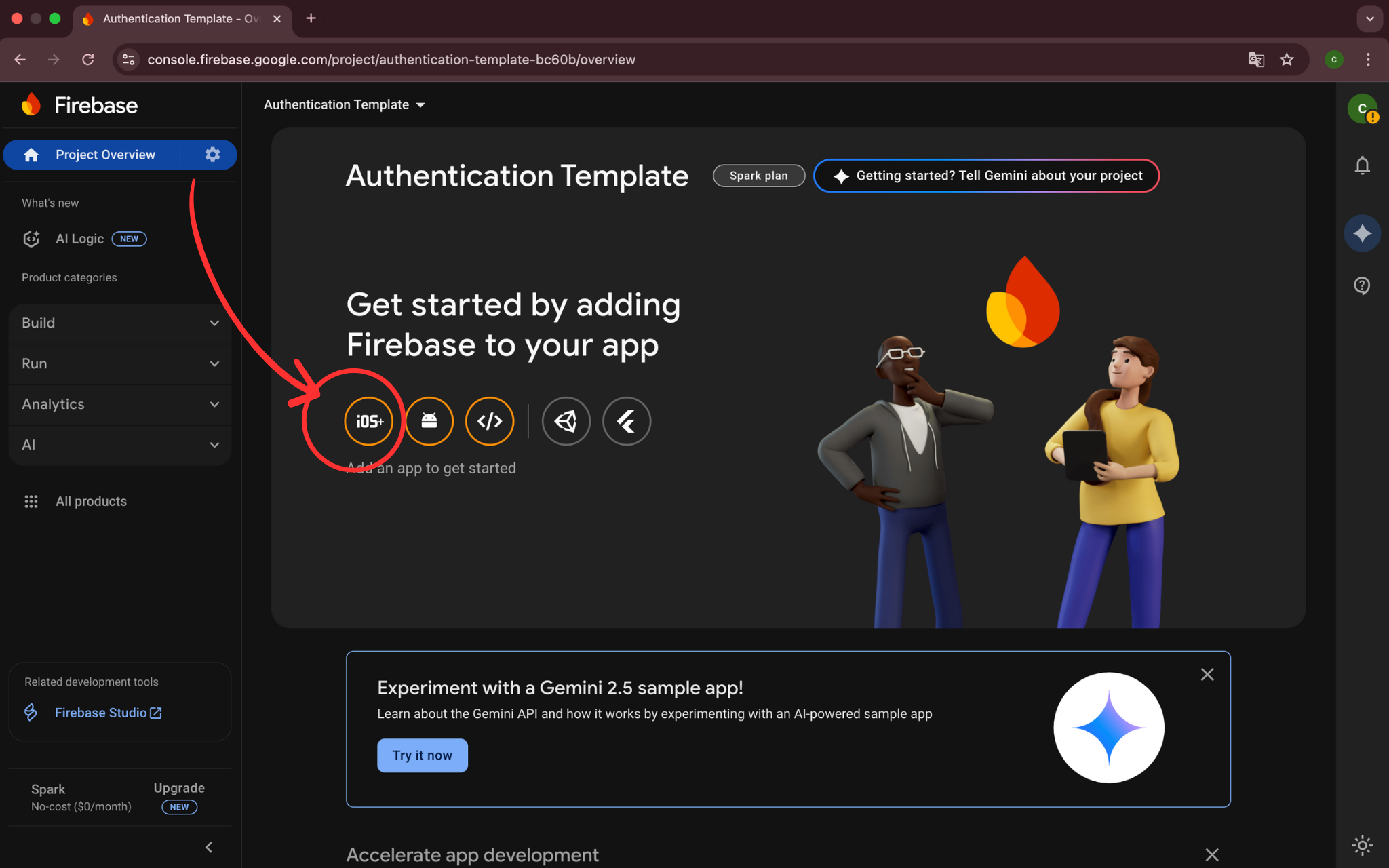
Task: Add an iOS+ app to Firebase
Action: [369, 421]
